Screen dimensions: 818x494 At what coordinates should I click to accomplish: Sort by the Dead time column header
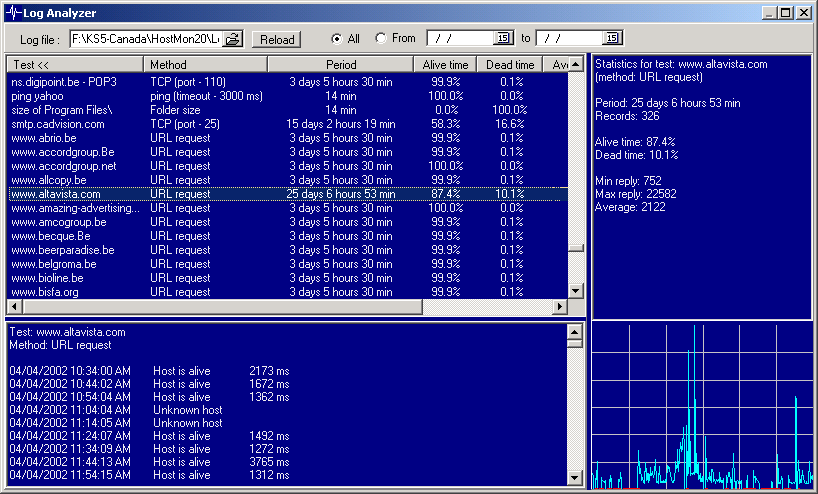click(x=510, y=65)
